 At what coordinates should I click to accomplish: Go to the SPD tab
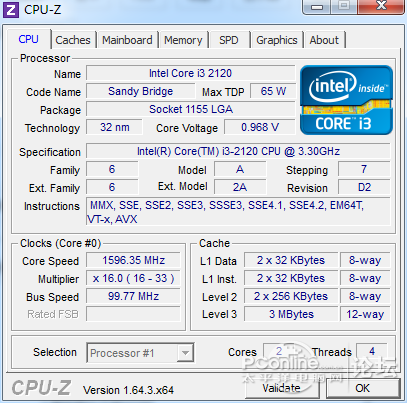click(x=229, y=40)
